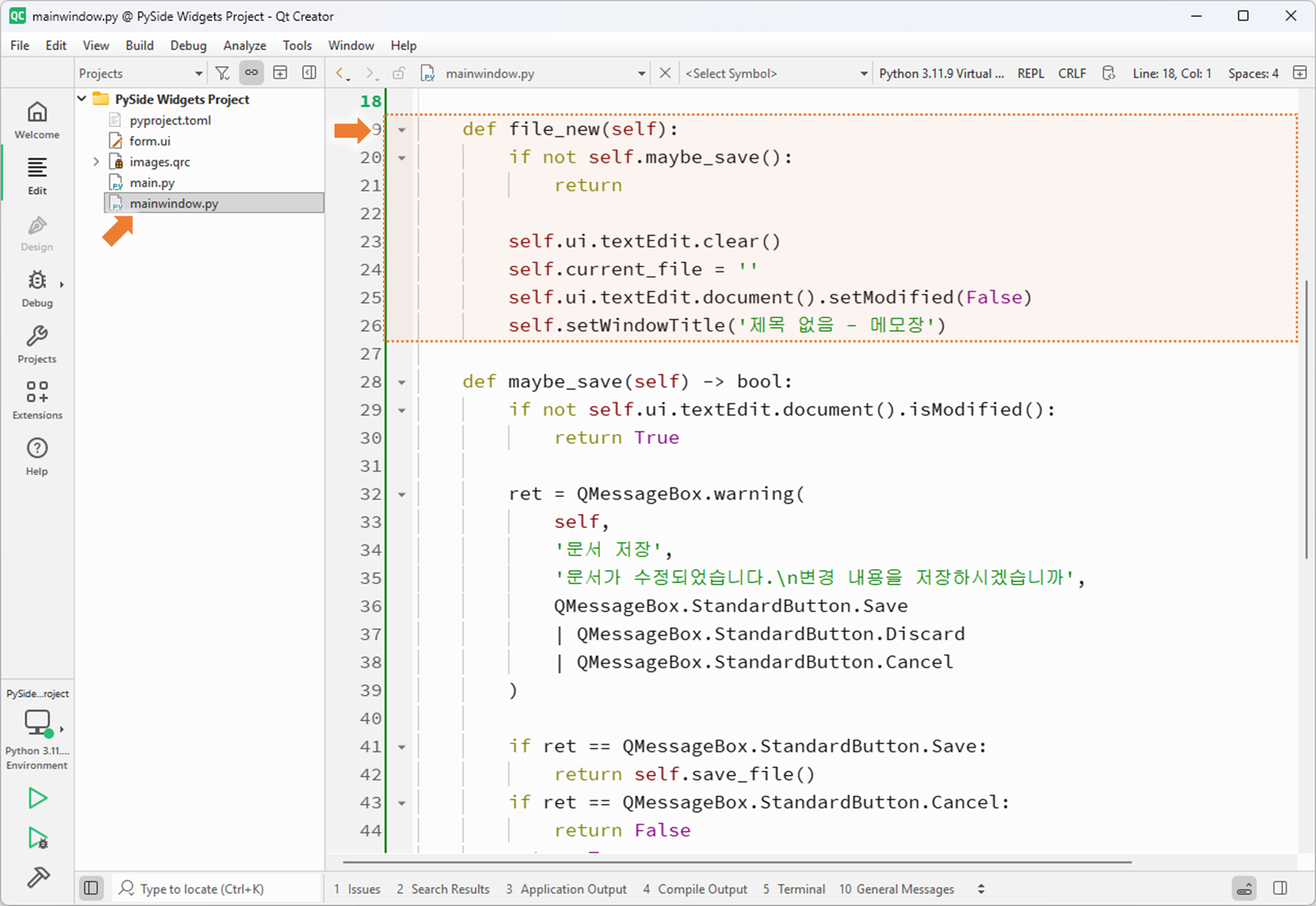Viewport: 1316px width, 906px height.
Task: Open output panes selector arrows
Action: pos(981,889)
